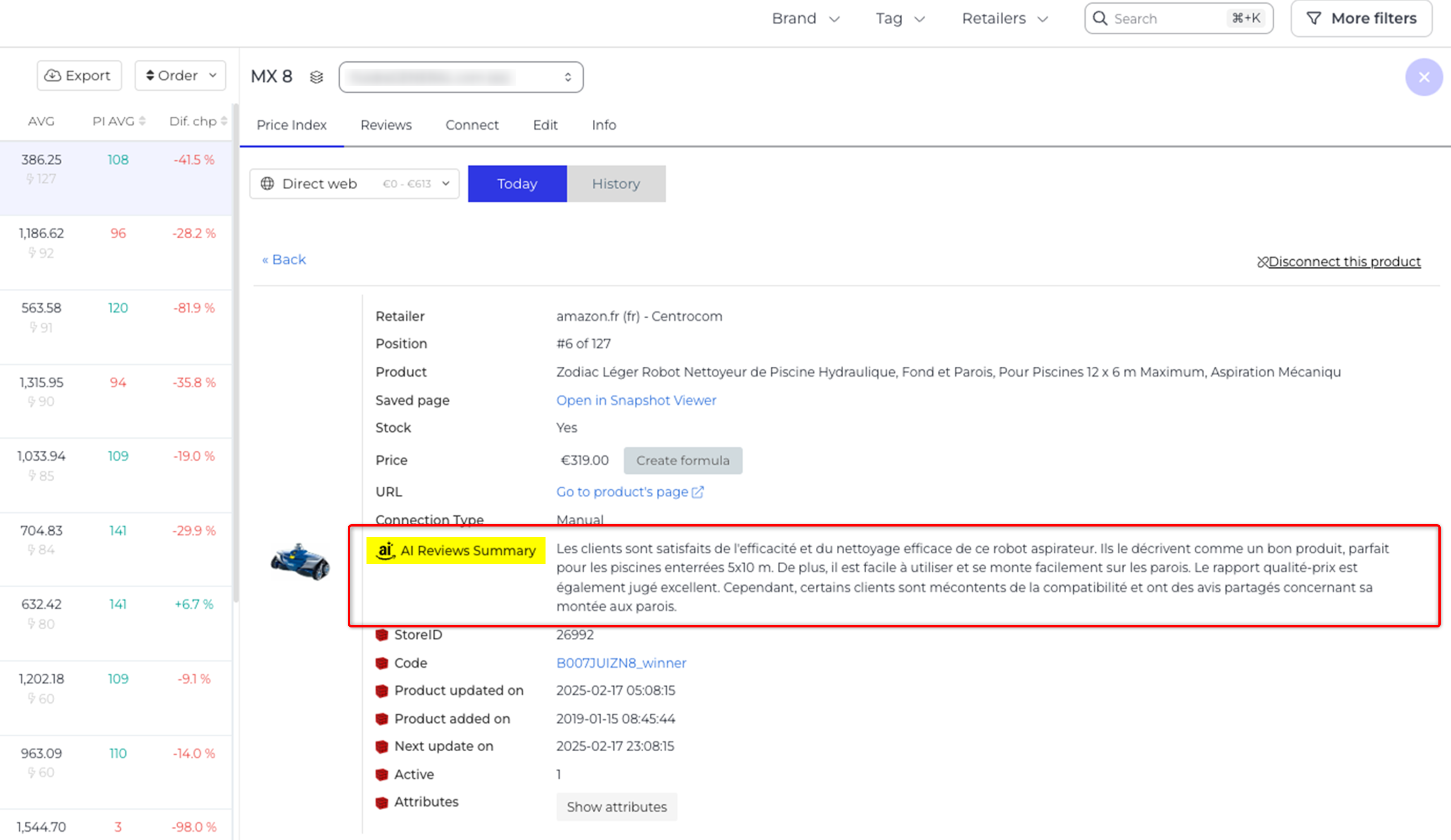Sort by the PI AVG column
The height and width of the screenshot is (840, 1451).
[119, 121]
